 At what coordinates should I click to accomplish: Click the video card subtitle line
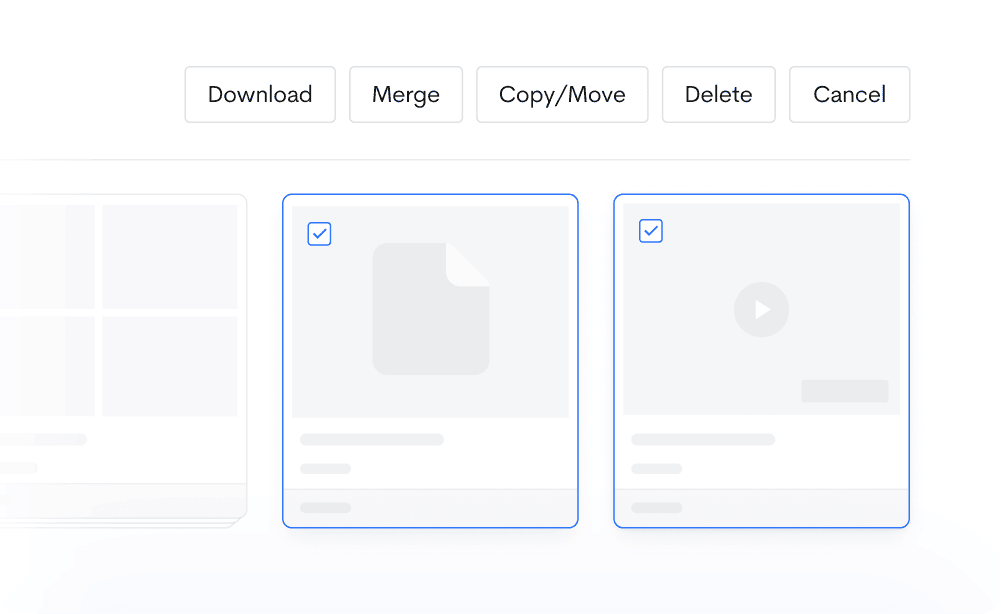pos(656,468)
